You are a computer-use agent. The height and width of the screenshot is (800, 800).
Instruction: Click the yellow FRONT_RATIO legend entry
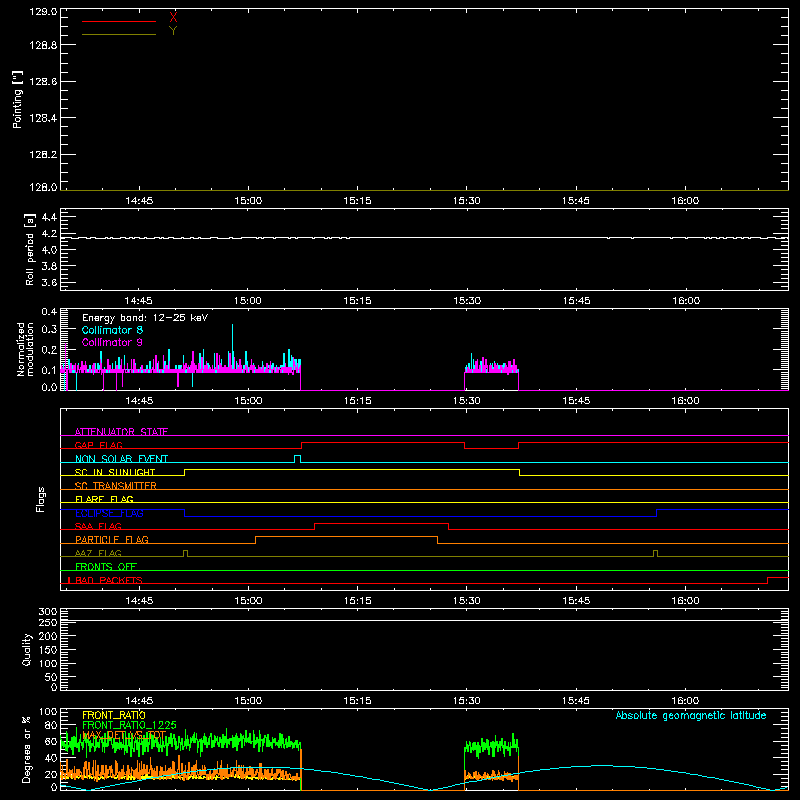click(x=114, y=715)
